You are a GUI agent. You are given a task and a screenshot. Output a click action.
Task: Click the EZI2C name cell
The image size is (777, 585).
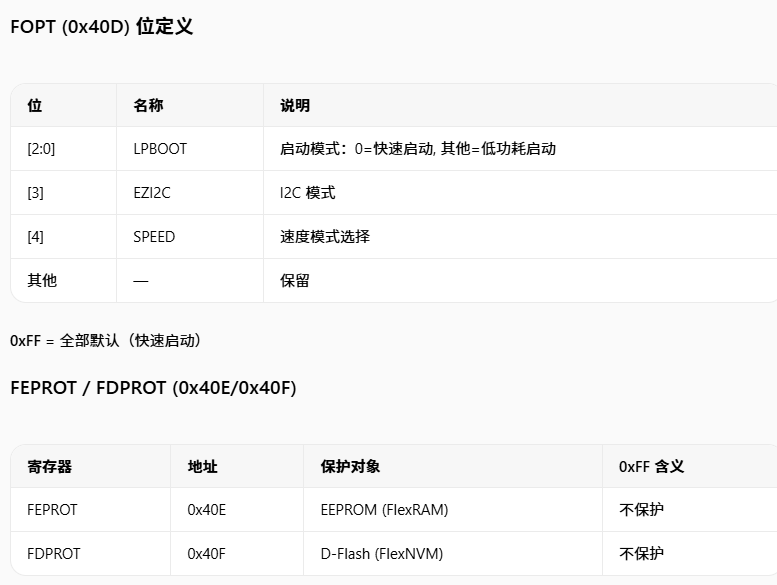(152, 193)
